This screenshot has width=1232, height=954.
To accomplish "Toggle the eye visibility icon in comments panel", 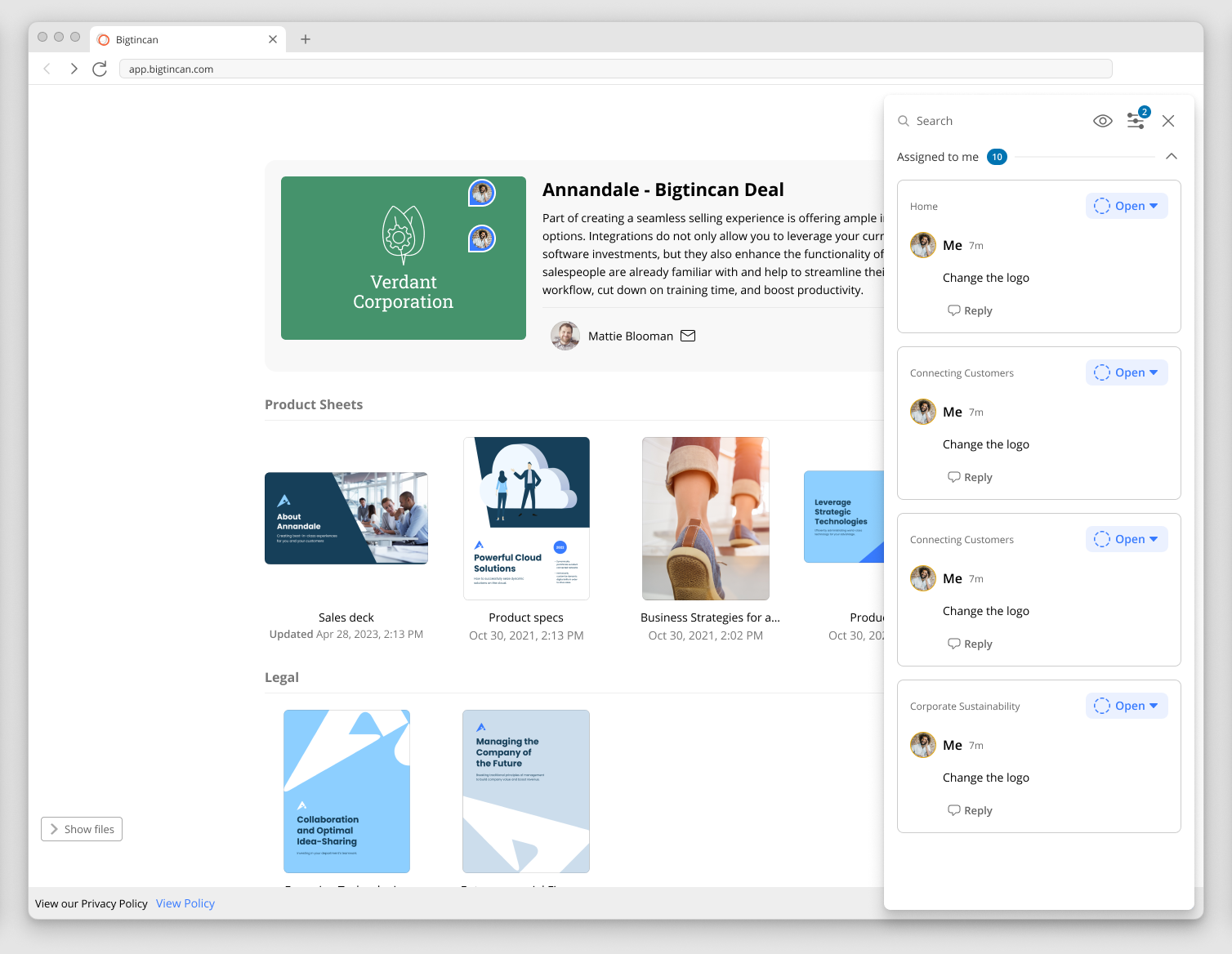I will (x=1103, y=121).
